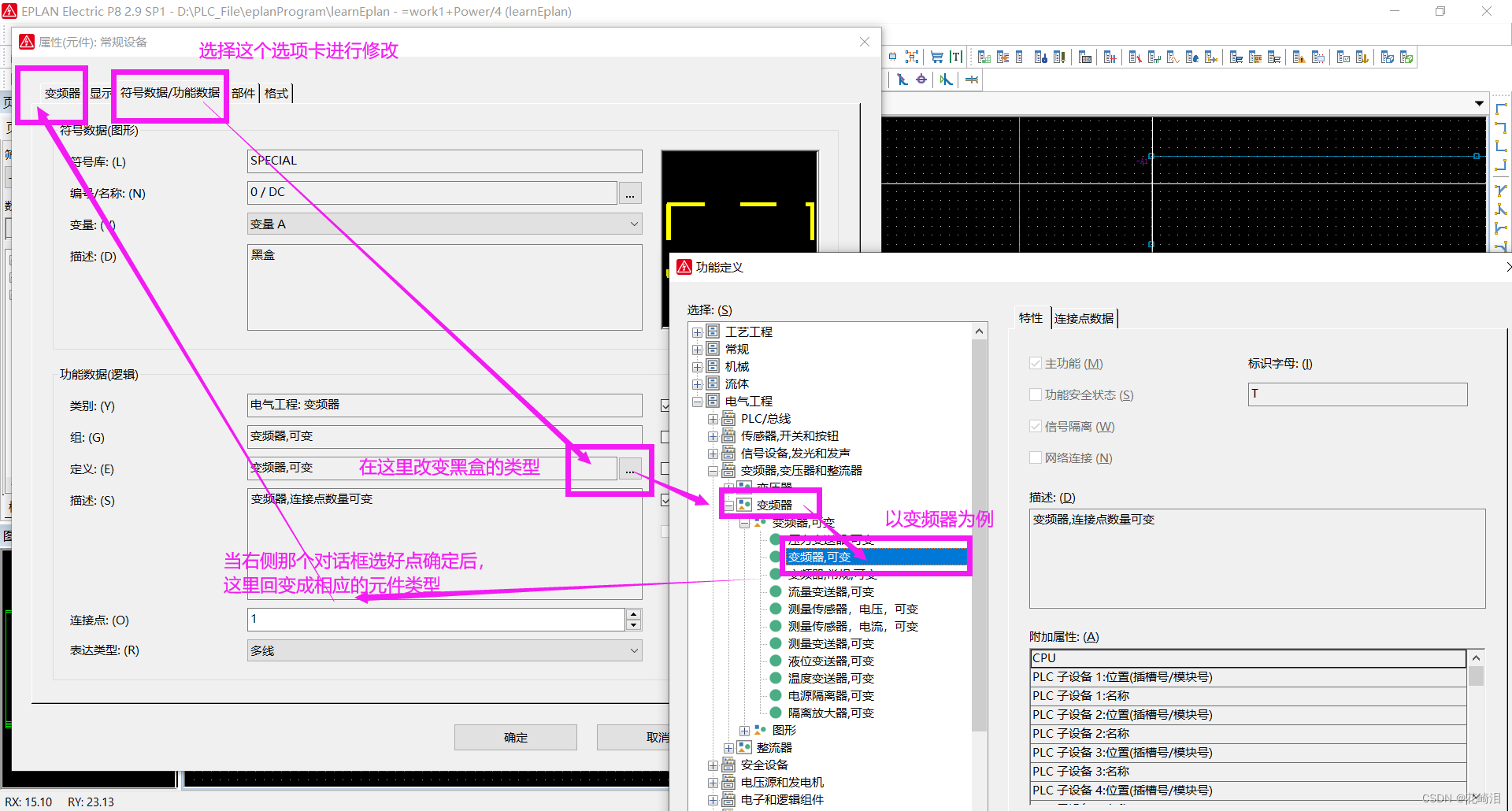Image resolution: width=1512 pixels, height=811 pixels.
Task: Collapse the 变频器,变压器和整流器 node
Action: click(713, 471)
